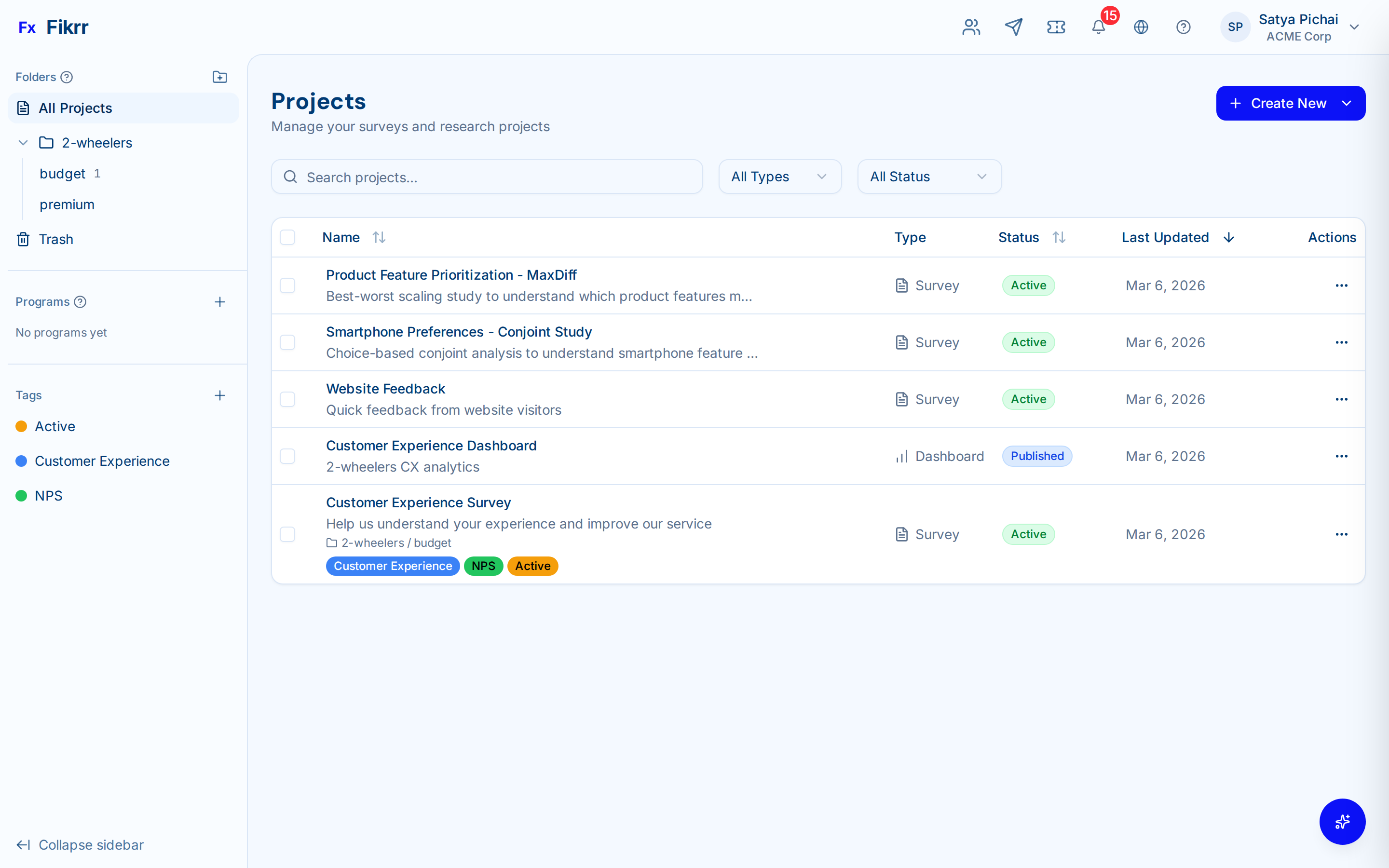This screenshot has height=868, width=1389.
Task: Open the team members panel
Action: (970, 27)
